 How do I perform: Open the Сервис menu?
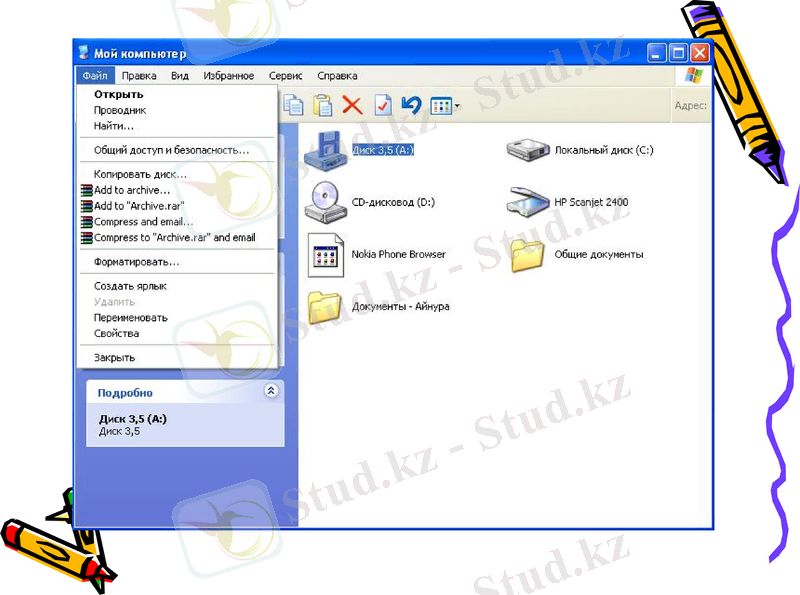(286, 76)
